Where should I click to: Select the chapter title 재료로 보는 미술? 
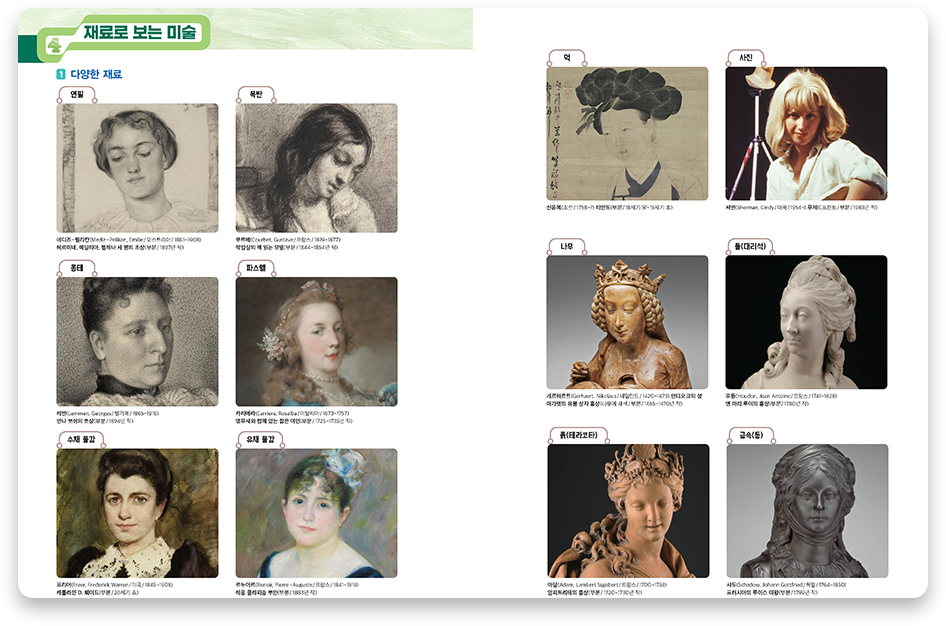coord(140,31)
